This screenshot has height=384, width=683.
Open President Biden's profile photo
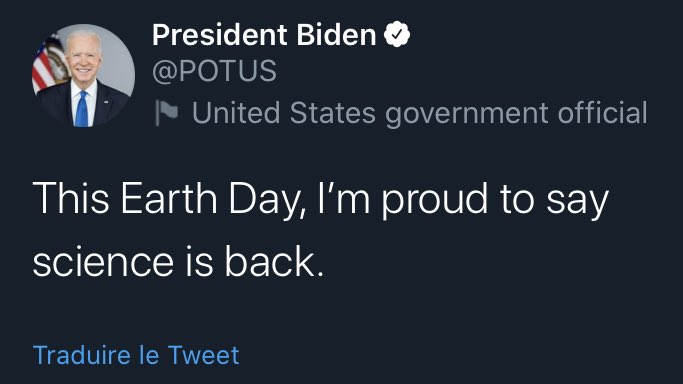(x=83, y=75)
